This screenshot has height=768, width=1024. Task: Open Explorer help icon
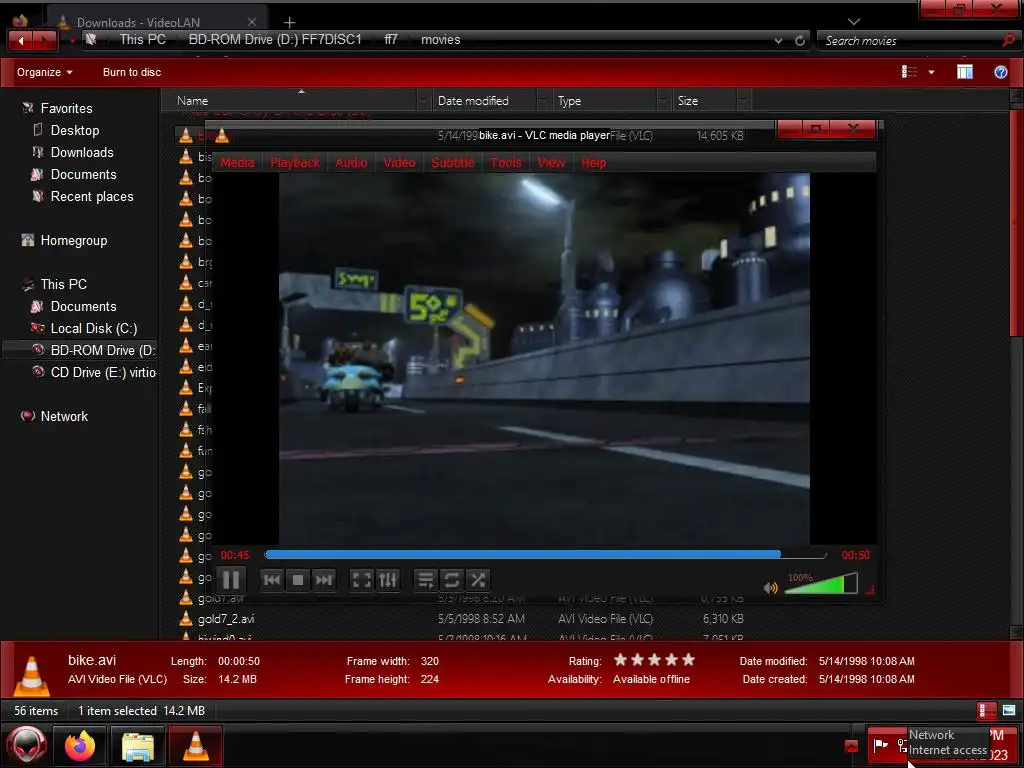[x=1000, y=72]
